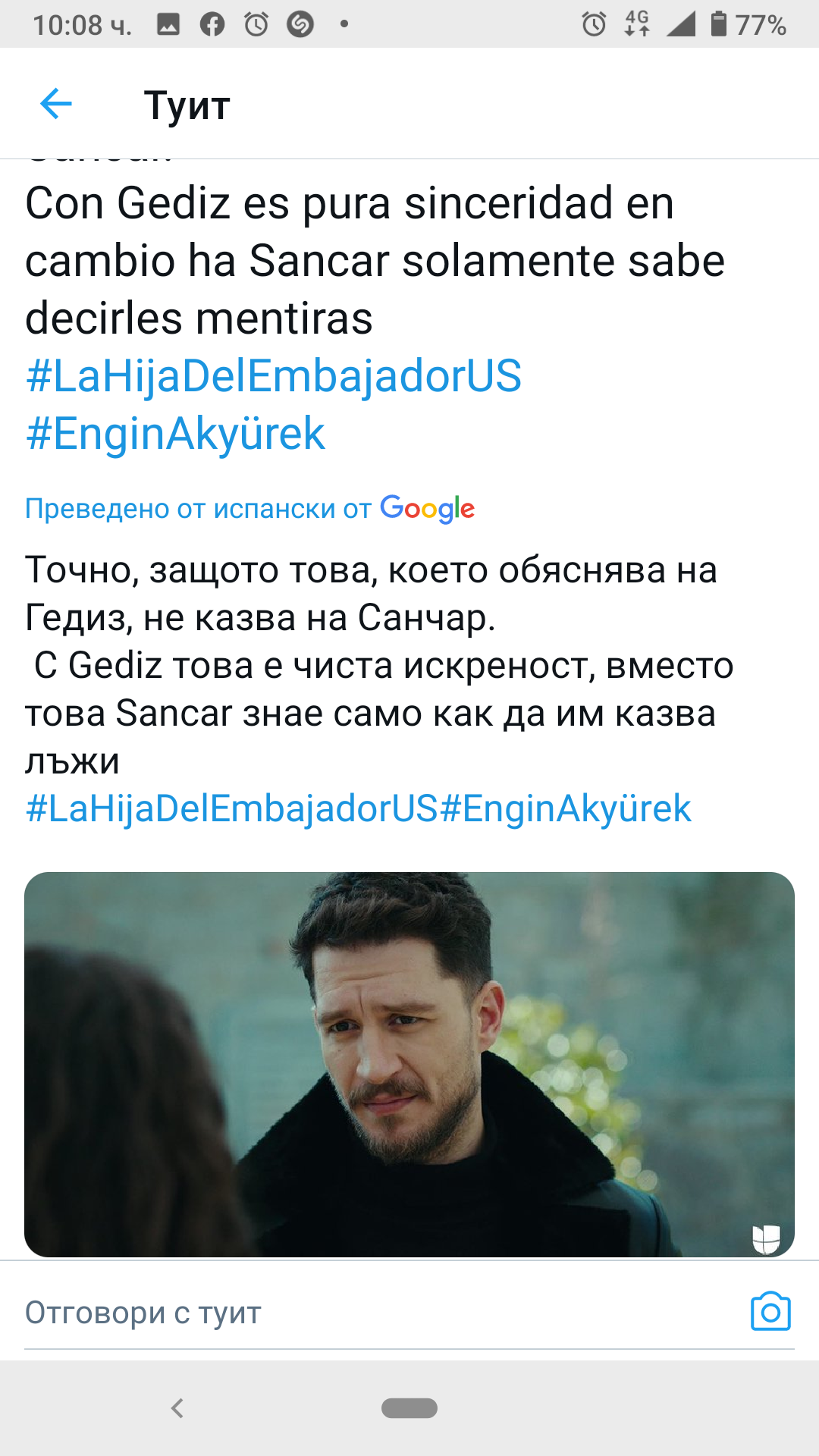819x1456 pixels.
Task: Open the tweet photo of bearded man
Action: click(409, 1064)
